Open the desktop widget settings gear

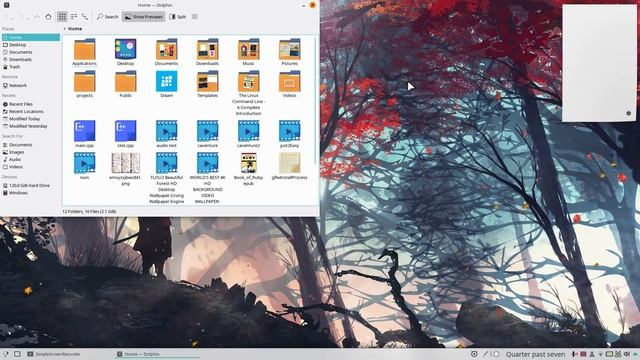[x=628, y=113]
